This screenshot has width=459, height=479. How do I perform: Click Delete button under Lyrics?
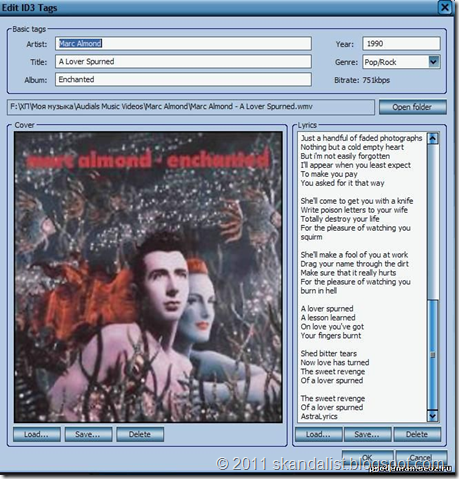click(x=417, y=434)
